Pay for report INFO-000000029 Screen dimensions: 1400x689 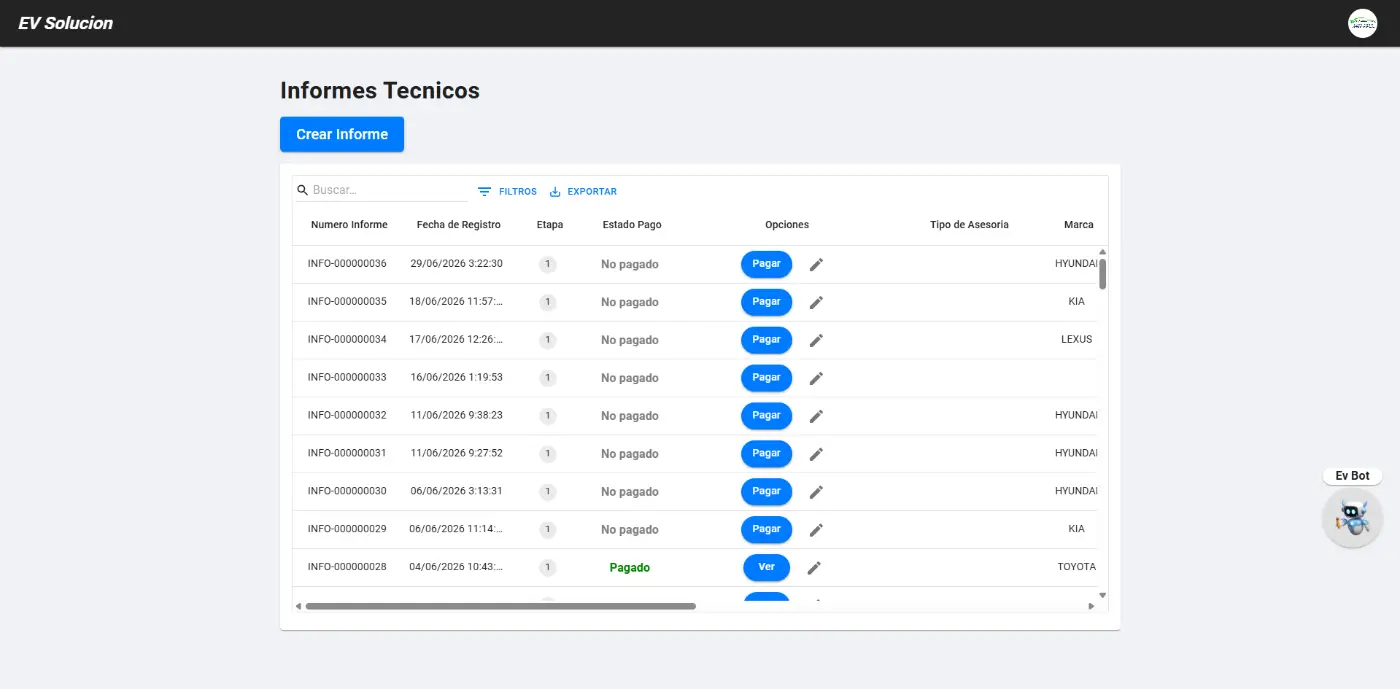point(766,530)
